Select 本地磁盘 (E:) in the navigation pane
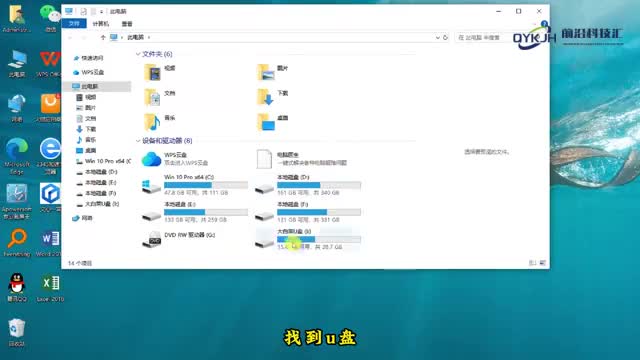 click(x=100, y=182)
